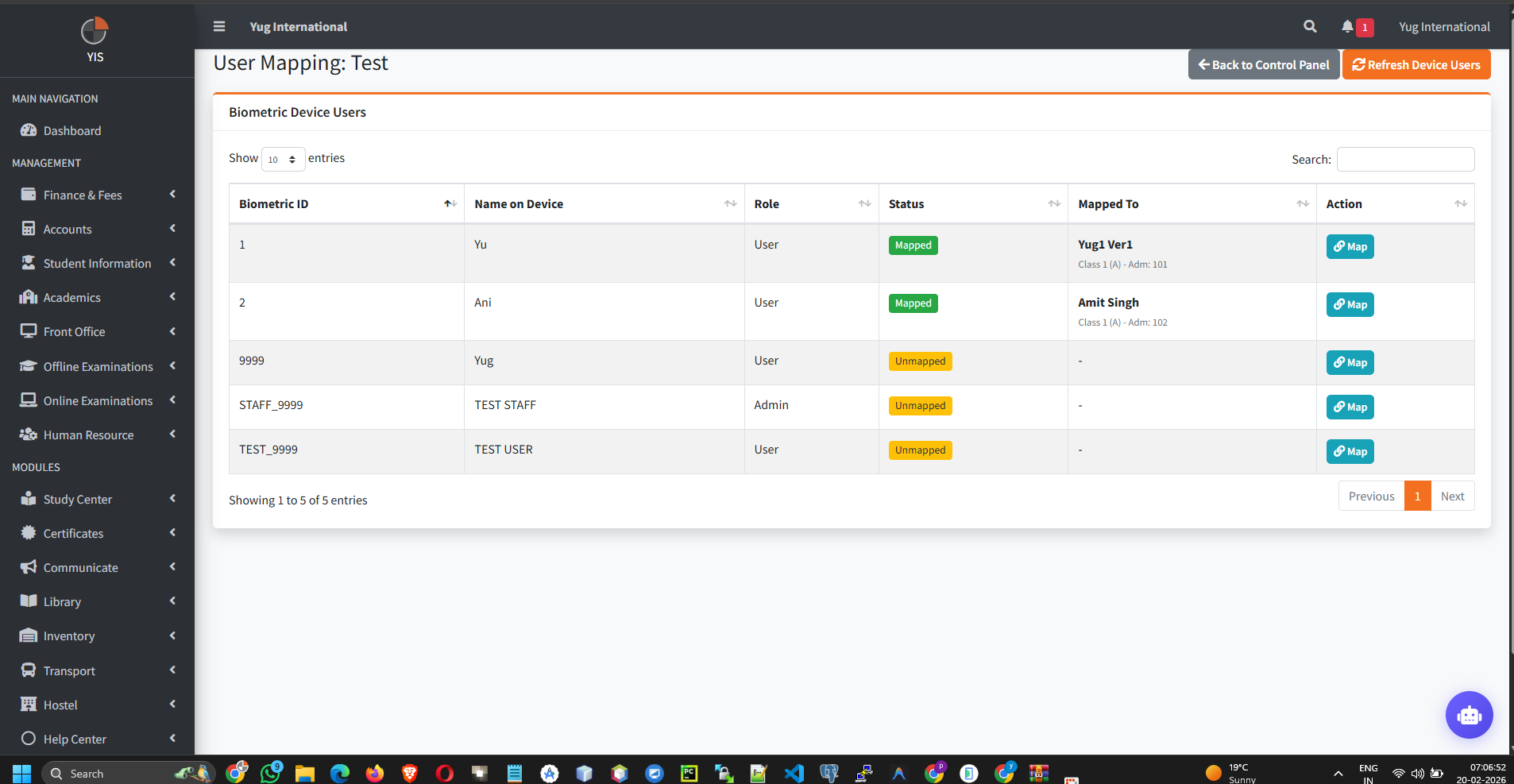Expand the Finance & Fees submenu chevron
The height and width of the screenshot is (784, 1514).
172,194
